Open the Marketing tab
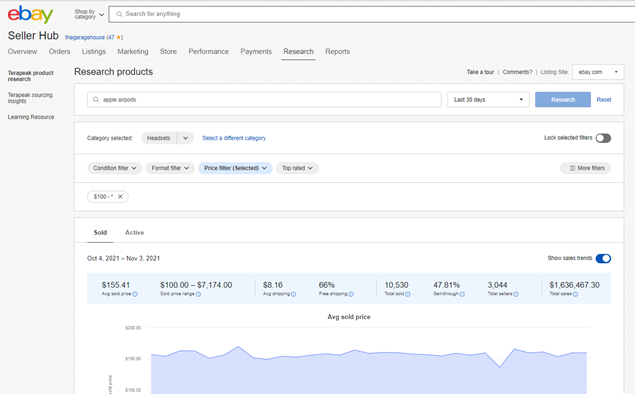 pyautogui.click(x=133, y=51)
